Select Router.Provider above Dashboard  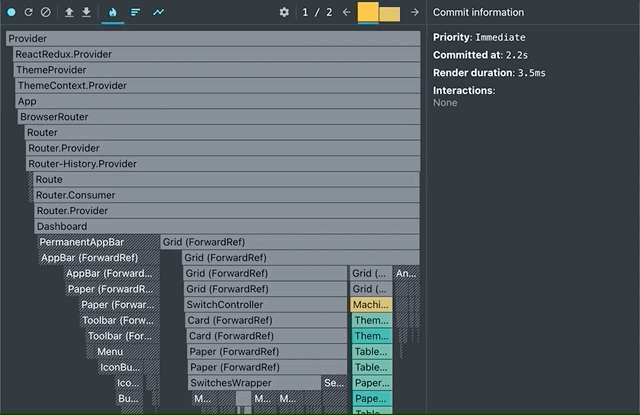tap(227, 211)
